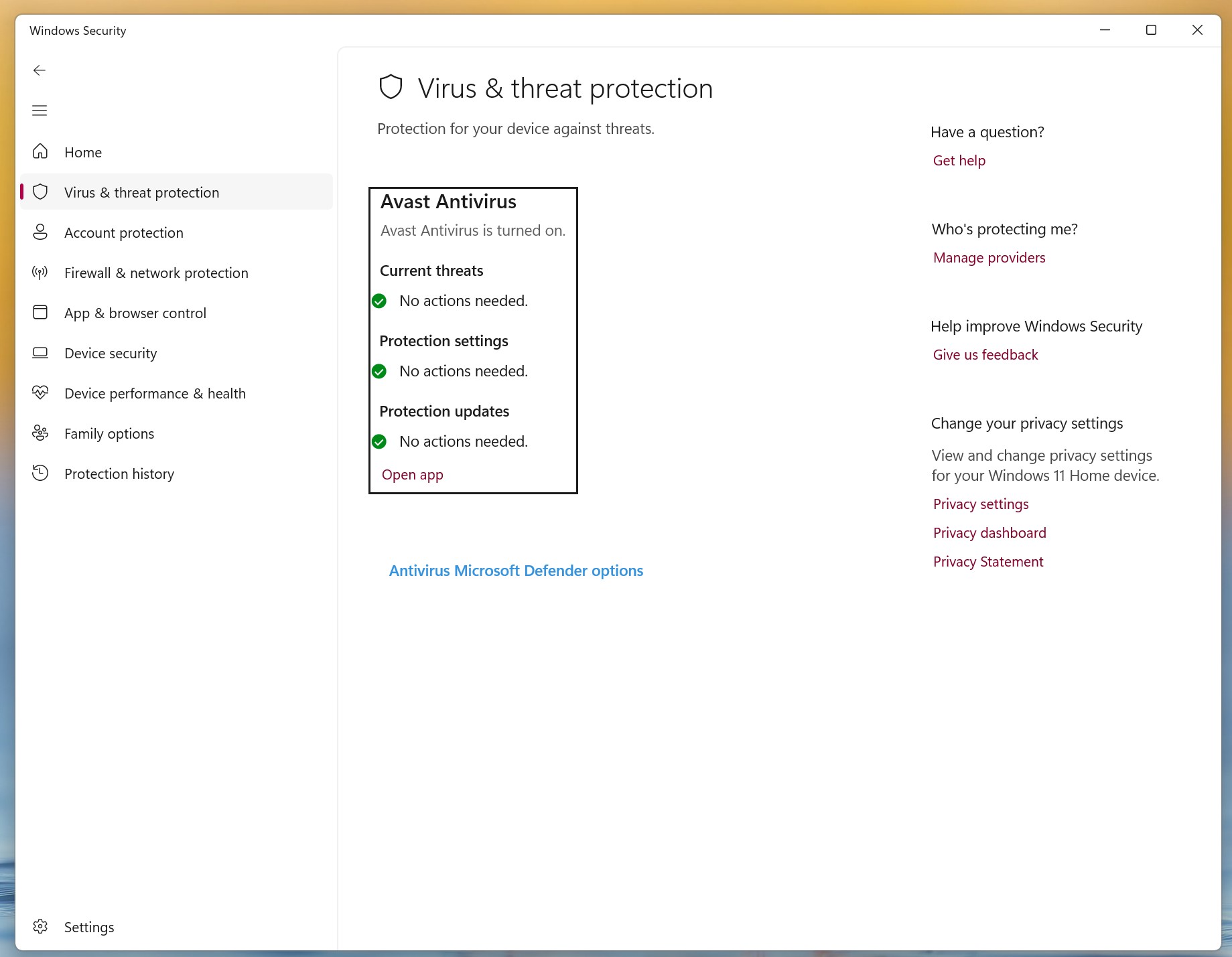Screen dimensions: 1232x957
Task: View the Privacy Statement link
Action: coord(988,562)
